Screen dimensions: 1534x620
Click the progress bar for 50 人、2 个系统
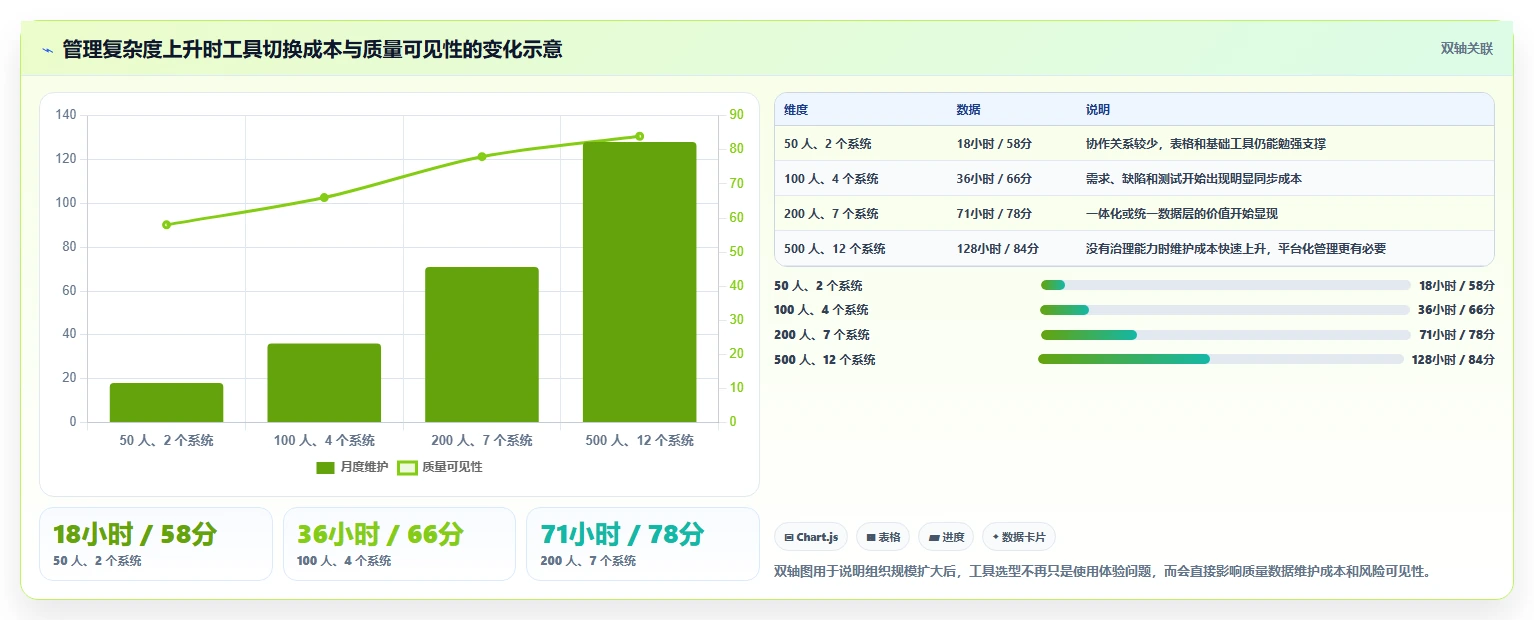tap(1226, 286)
